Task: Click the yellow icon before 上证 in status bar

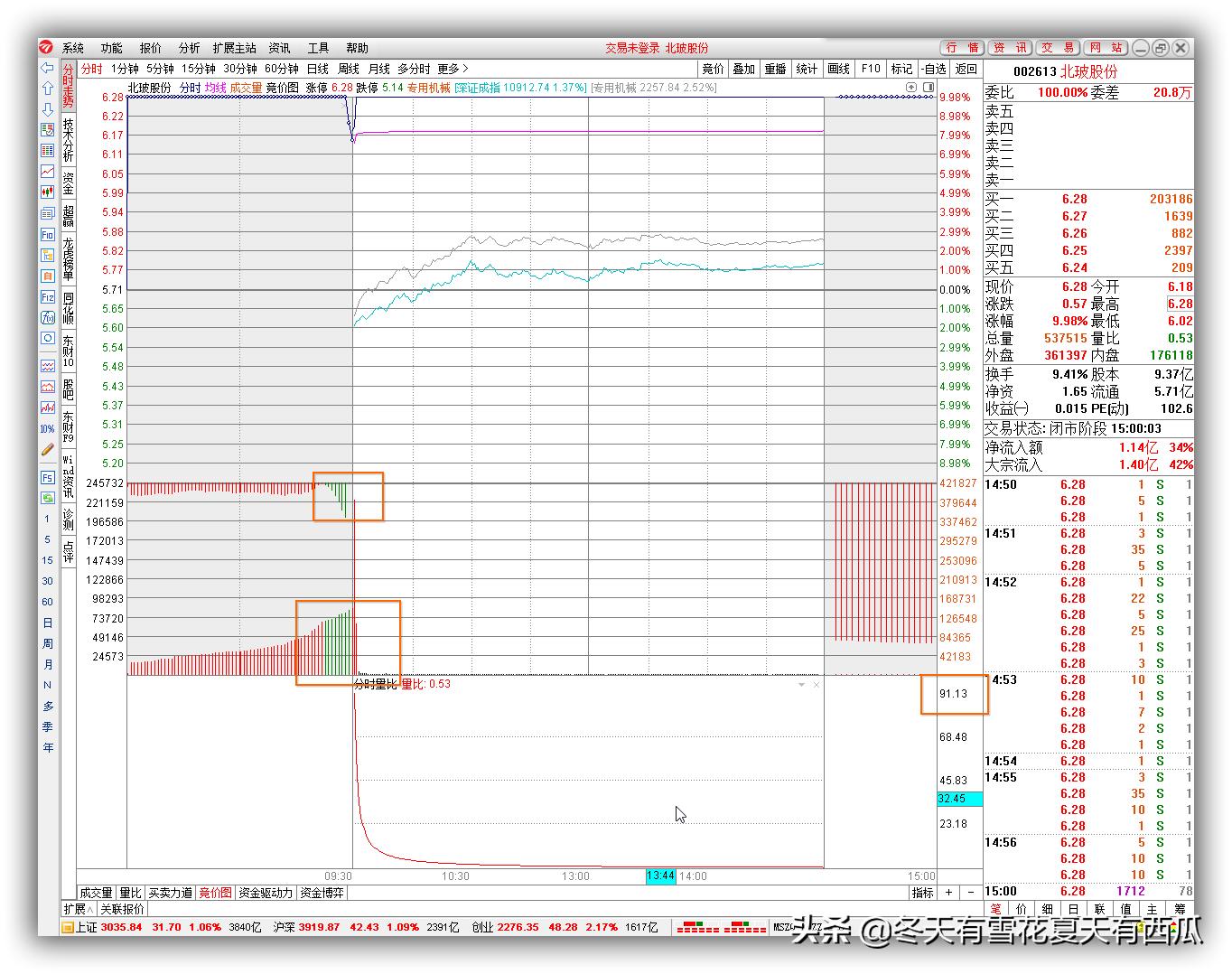Action: 67,927
